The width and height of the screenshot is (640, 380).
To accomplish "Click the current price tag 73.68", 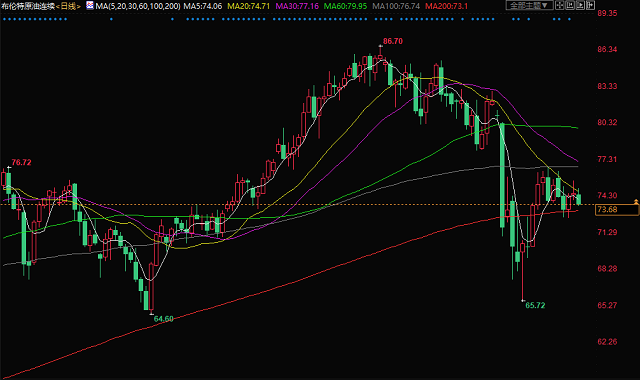I will coord(617,209).
